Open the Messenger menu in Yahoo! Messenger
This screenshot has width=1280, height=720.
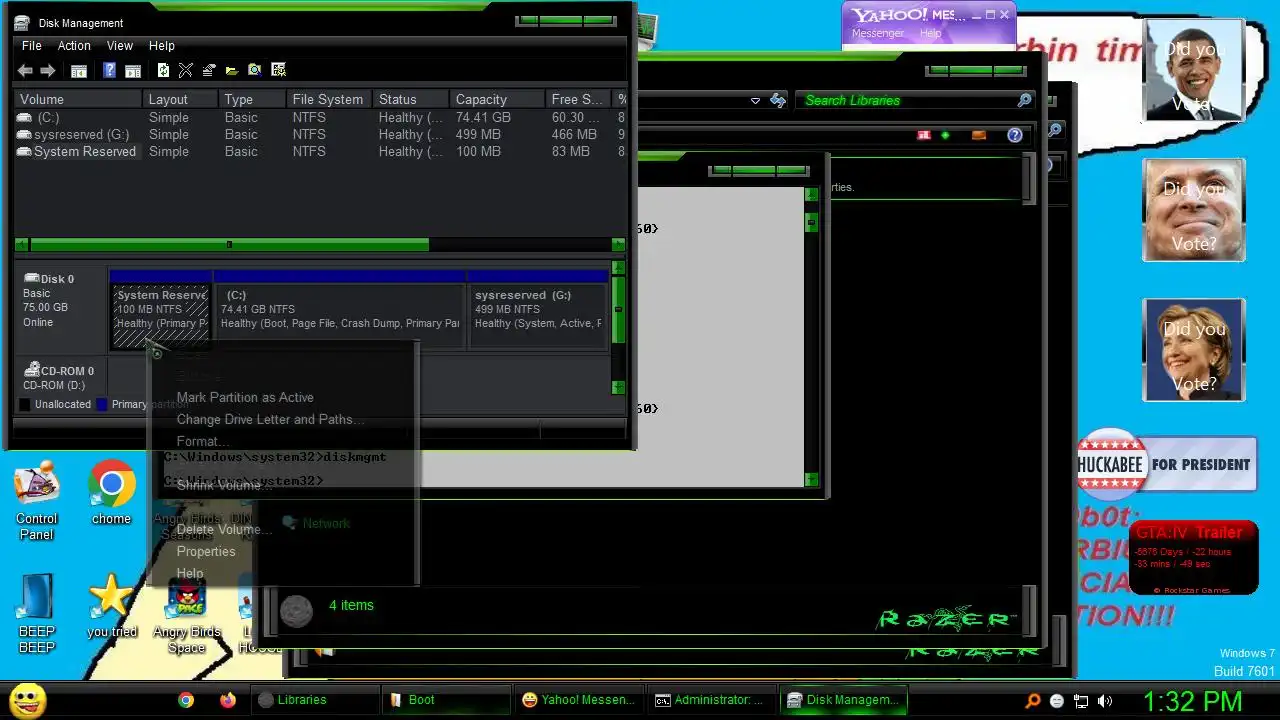point(878,33)
